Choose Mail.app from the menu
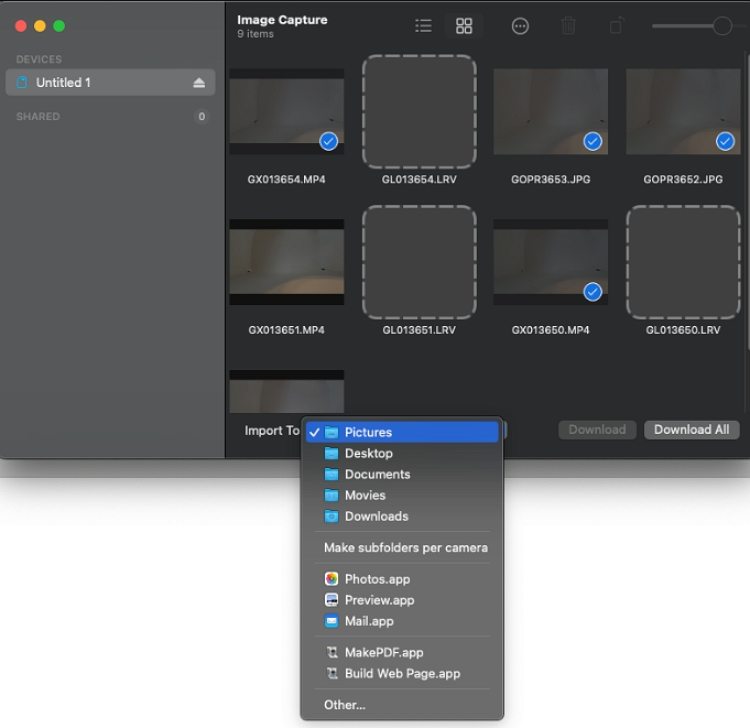This screenshot has width=750, height=728. [402, 621]
